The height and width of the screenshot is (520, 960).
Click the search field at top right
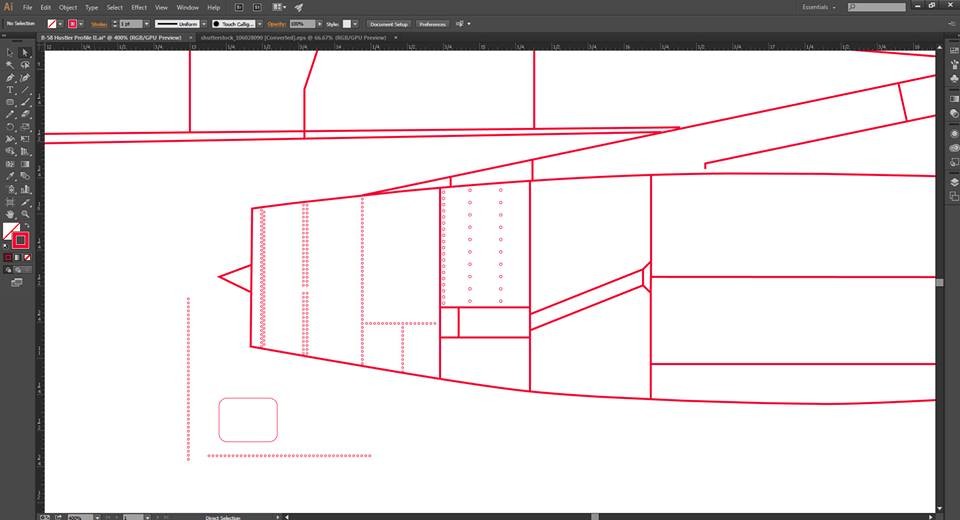pos(877,7)
